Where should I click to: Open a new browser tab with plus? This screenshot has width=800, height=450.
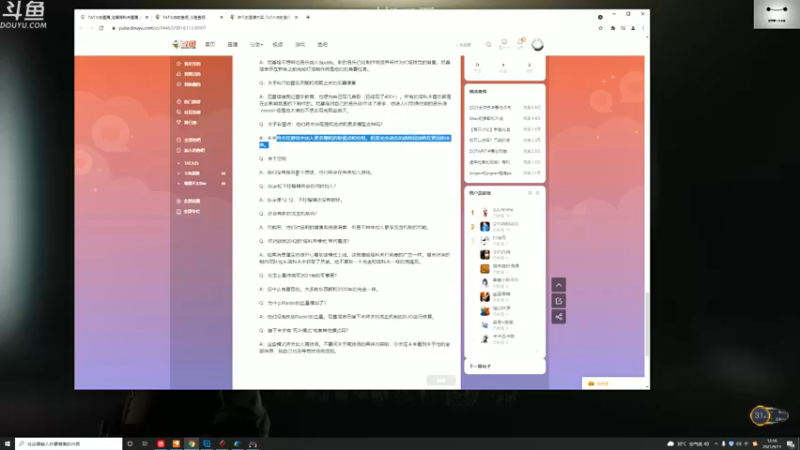tap(308, 17)
